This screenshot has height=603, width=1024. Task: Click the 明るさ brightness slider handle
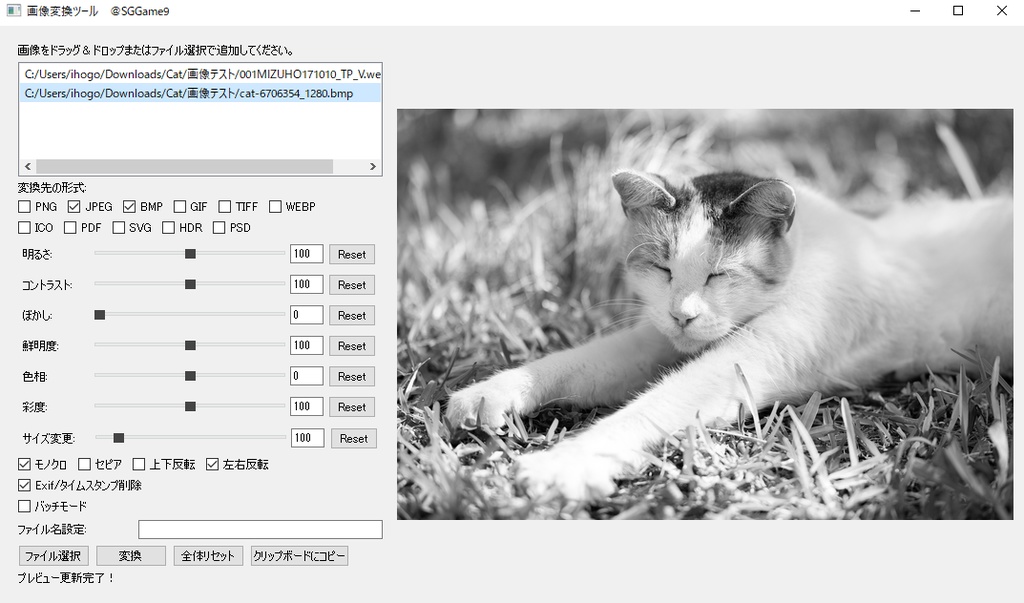tap(190, 253)
